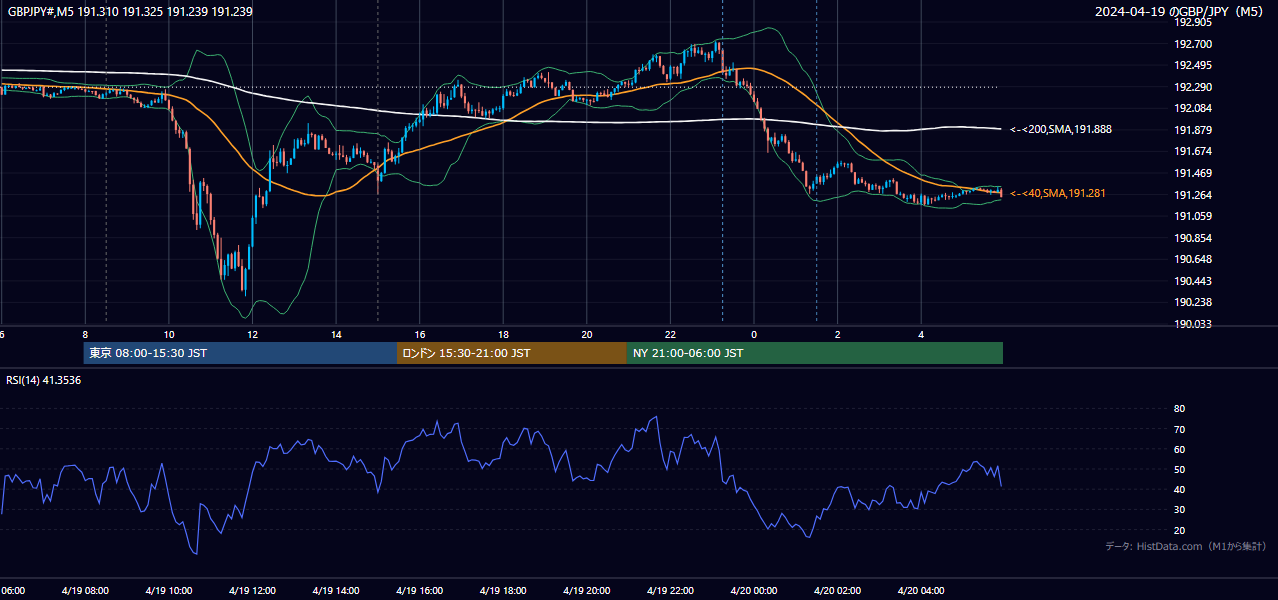
Task: Click the bottom time label 4/19 22:00
Action: tap(670, 590)
